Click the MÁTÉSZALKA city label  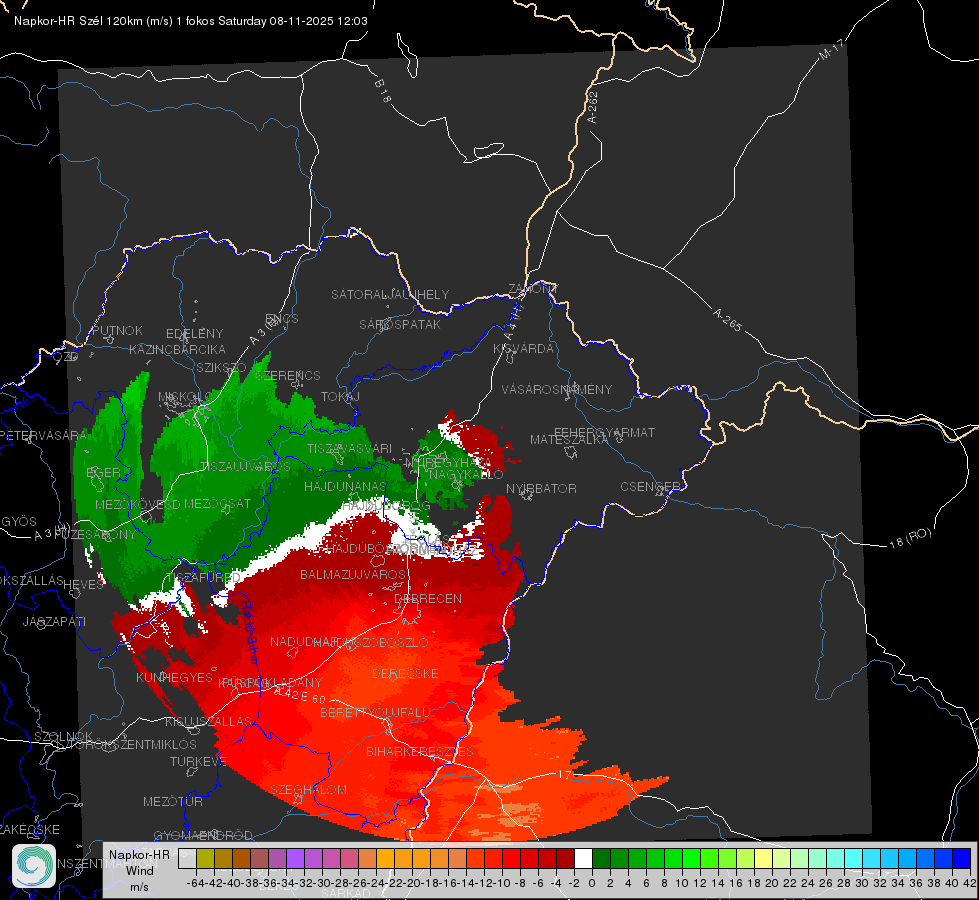pyautogui.click(x=569, y=440)
